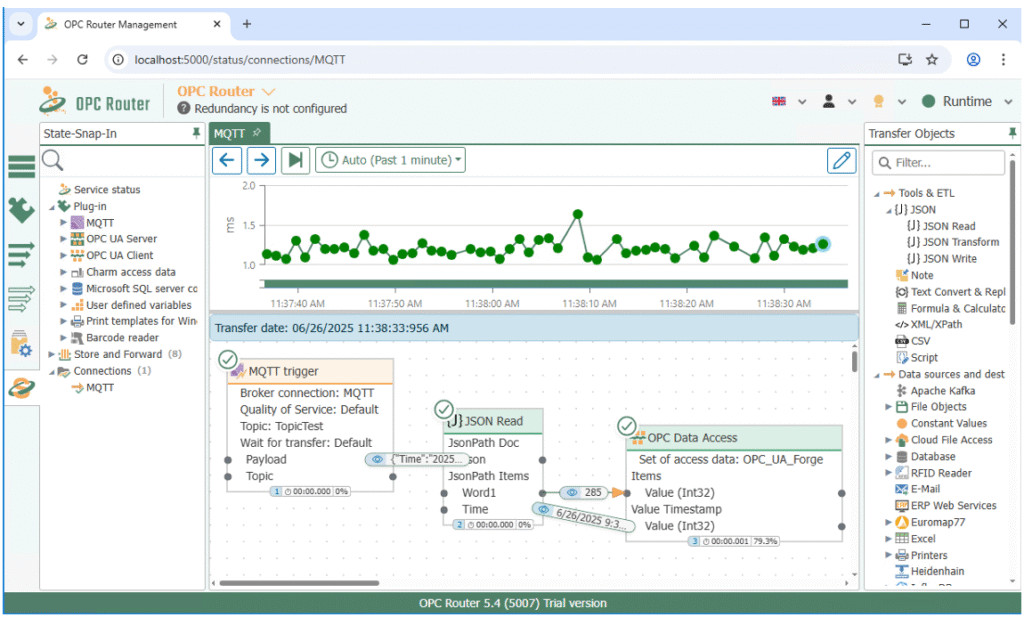Expand the Database transfer object
This screenshot has width=1024, height=617.
(888, 456)
